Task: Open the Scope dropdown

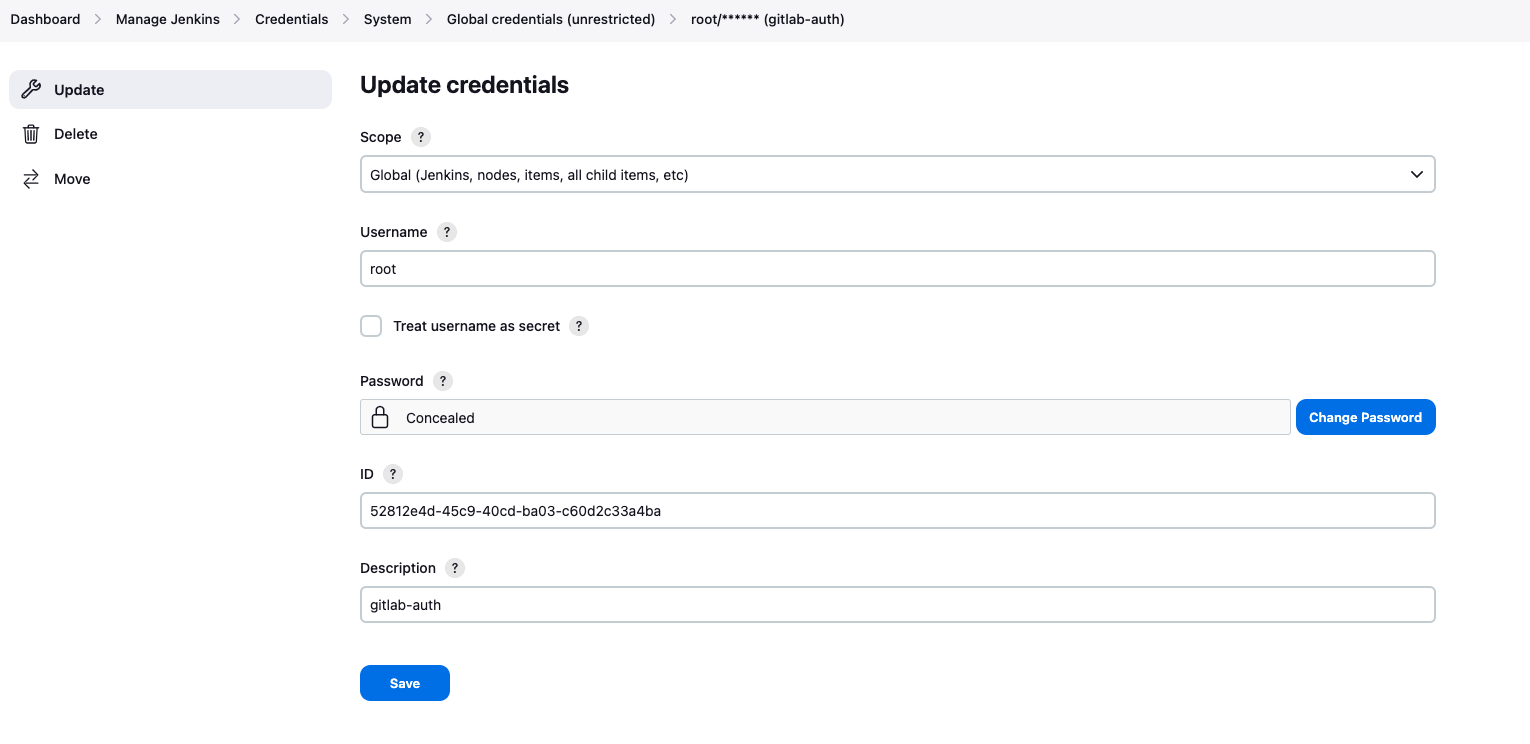Action: point(897,174)
